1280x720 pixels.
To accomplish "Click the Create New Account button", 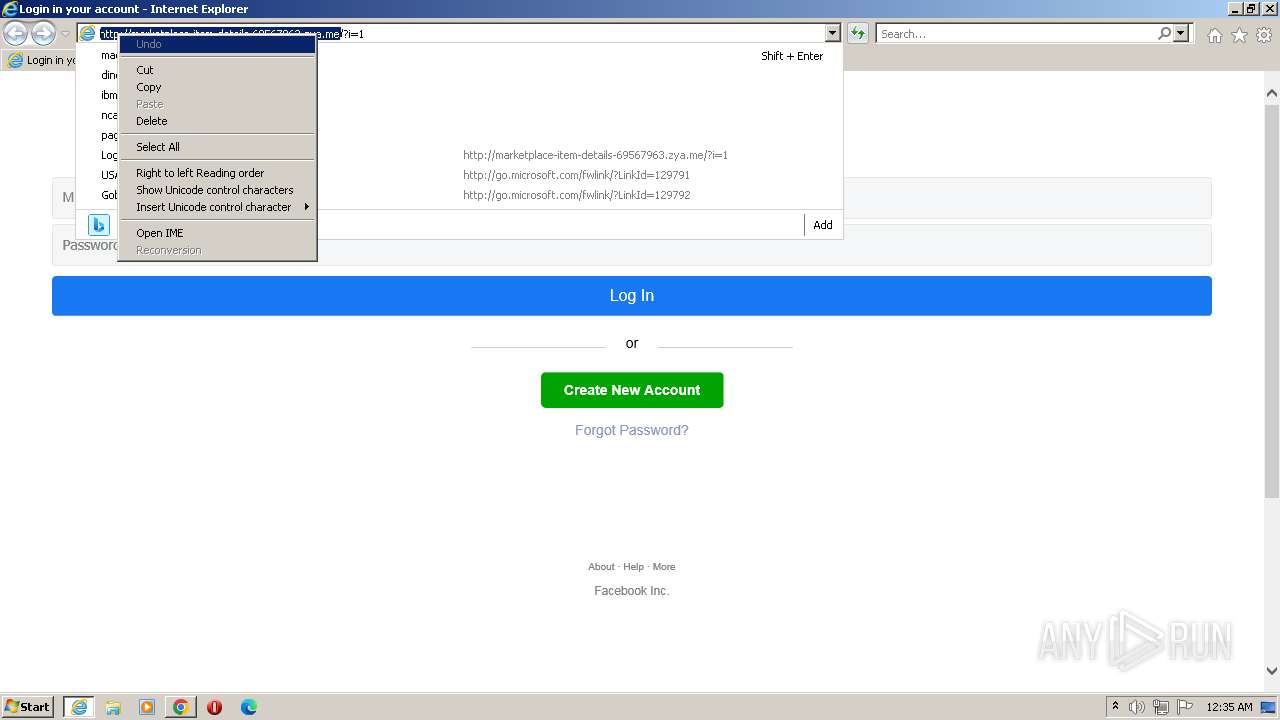I will pyautogui.click(x=631, y=390).
